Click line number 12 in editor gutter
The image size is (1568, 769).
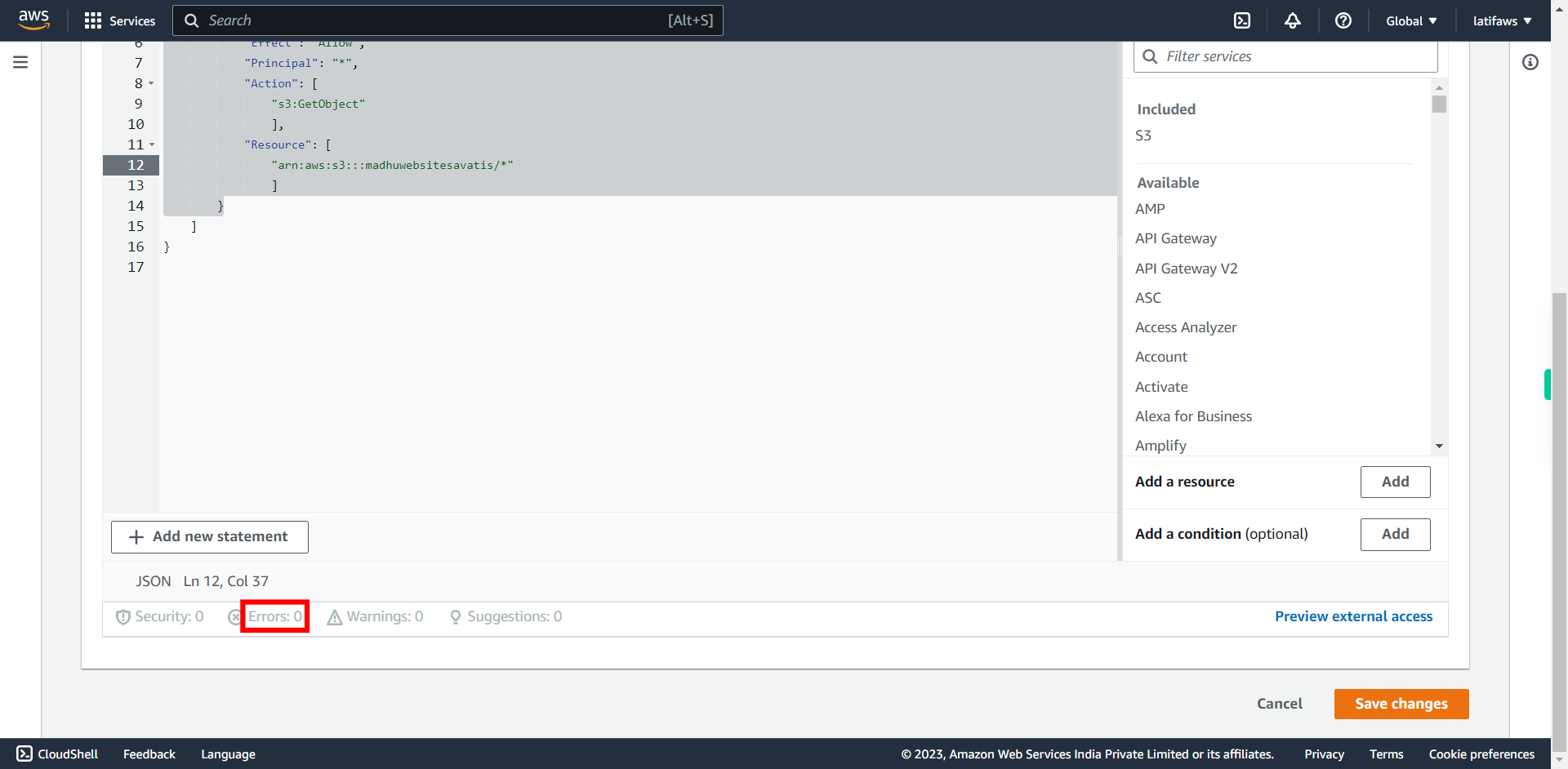[x=136, y=165]
